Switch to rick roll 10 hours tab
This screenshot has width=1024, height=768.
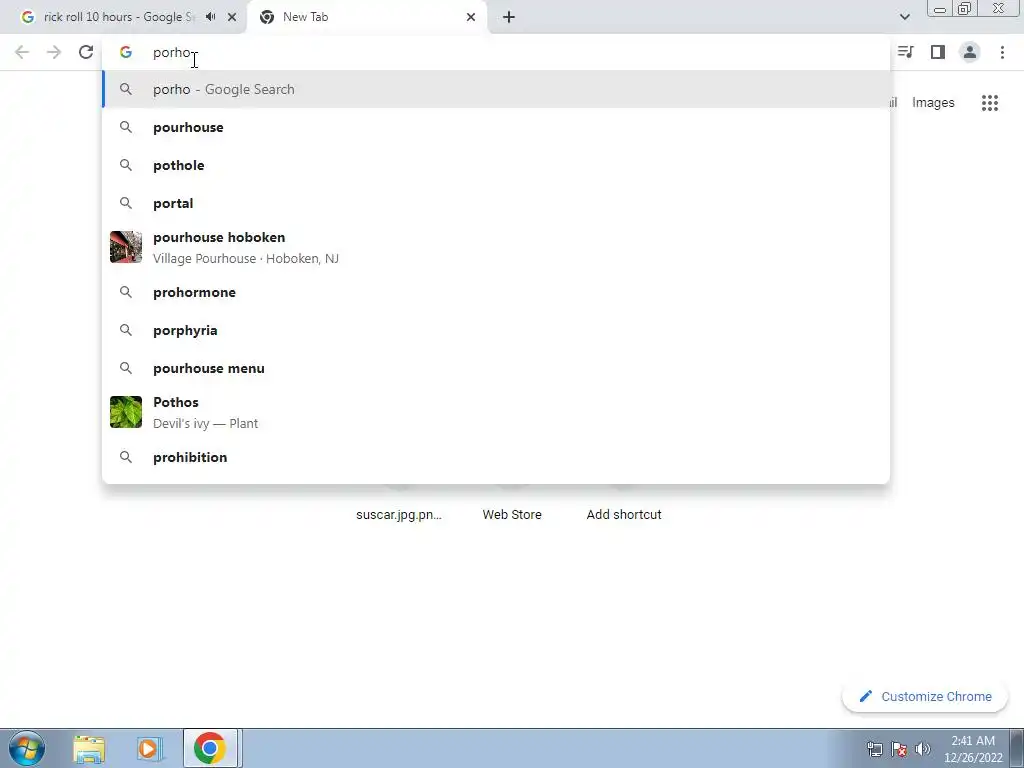(123, 17)
